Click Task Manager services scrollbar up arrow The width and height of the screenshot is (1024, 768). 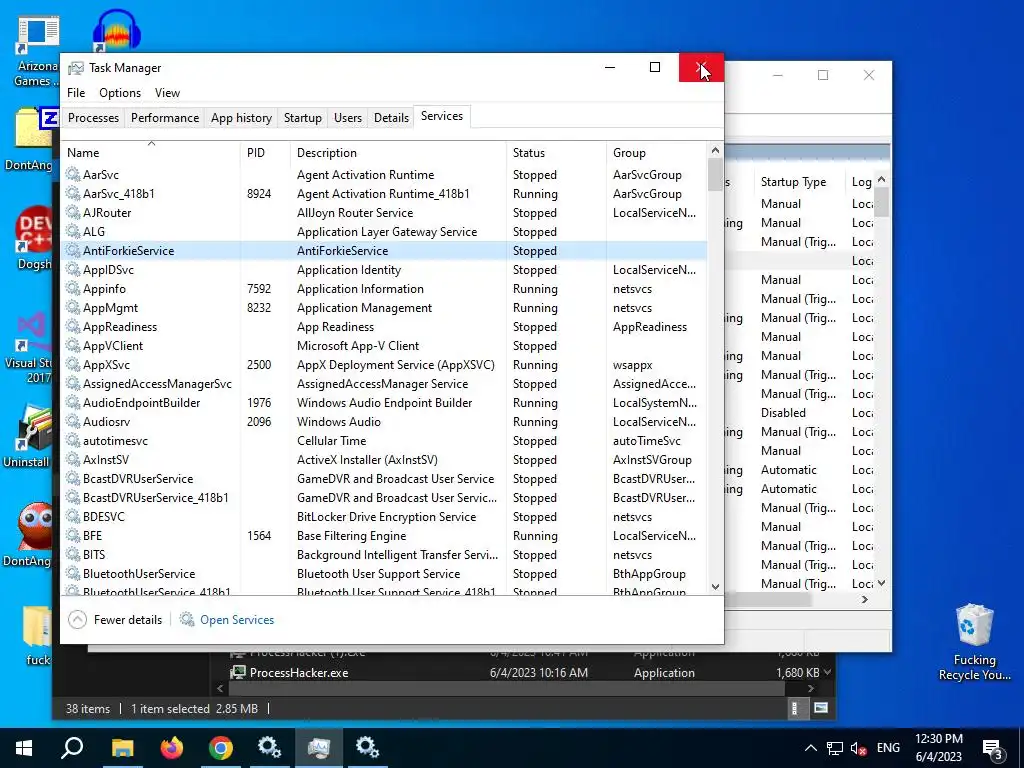[x=715, y=150]
